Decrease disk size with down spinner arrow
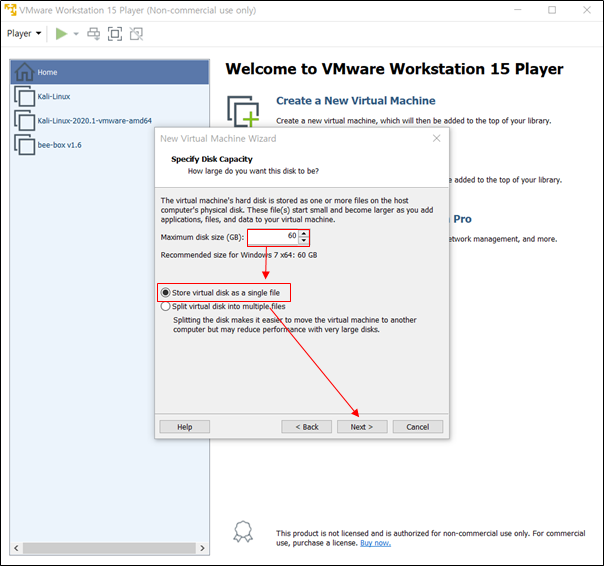604x566 pixels. [304, 241]
